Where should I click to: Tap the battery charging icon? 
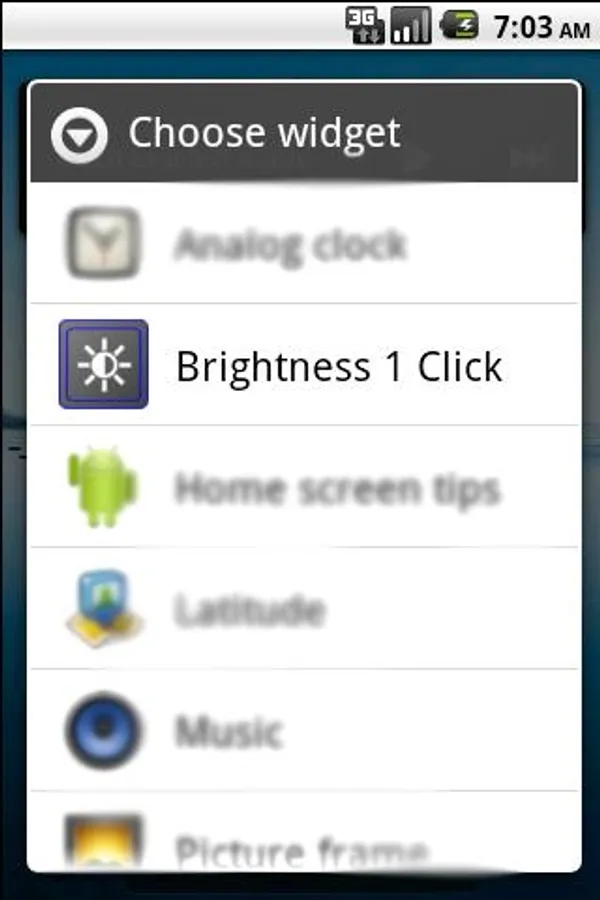tap(459, 25)
